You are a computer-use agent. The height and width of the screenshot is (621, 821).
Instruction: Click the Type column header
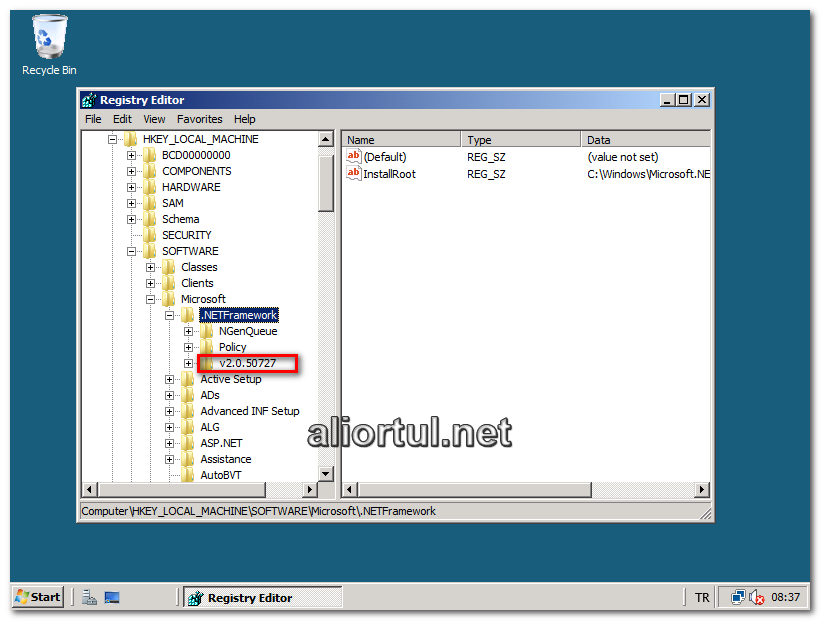pyautogui.click(x=521, y=140)
